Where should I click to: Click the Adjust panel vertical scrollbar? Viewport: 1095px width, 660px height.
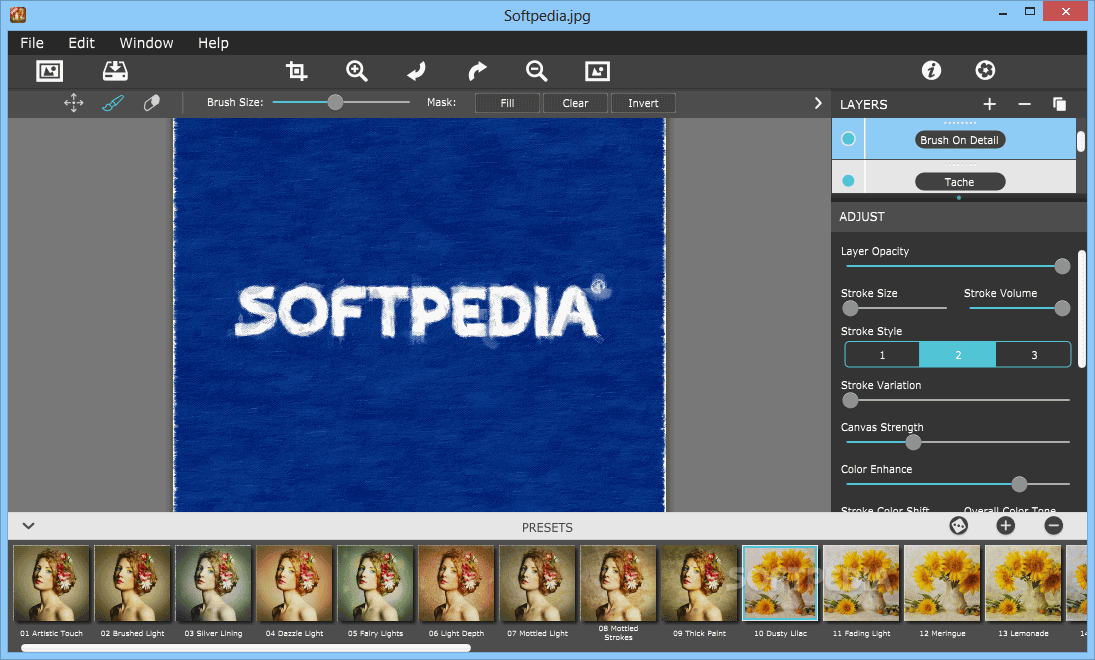(1082, 309)
